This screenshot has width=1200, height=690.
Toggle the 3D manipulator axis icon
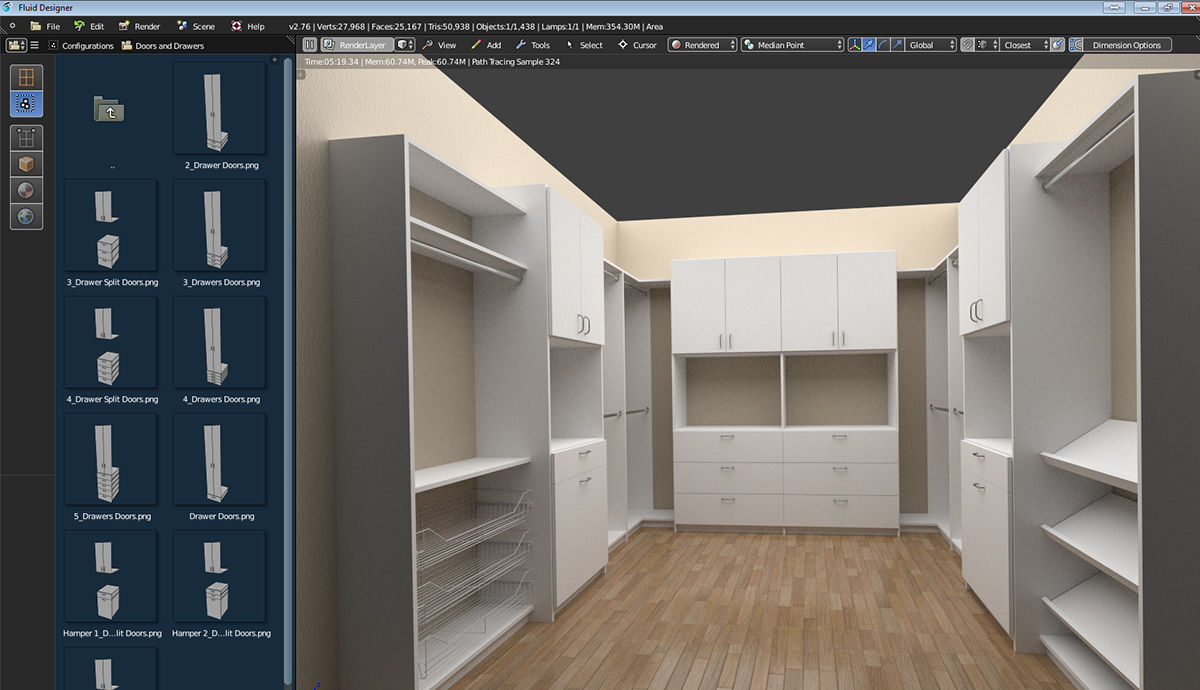point(854,45)
